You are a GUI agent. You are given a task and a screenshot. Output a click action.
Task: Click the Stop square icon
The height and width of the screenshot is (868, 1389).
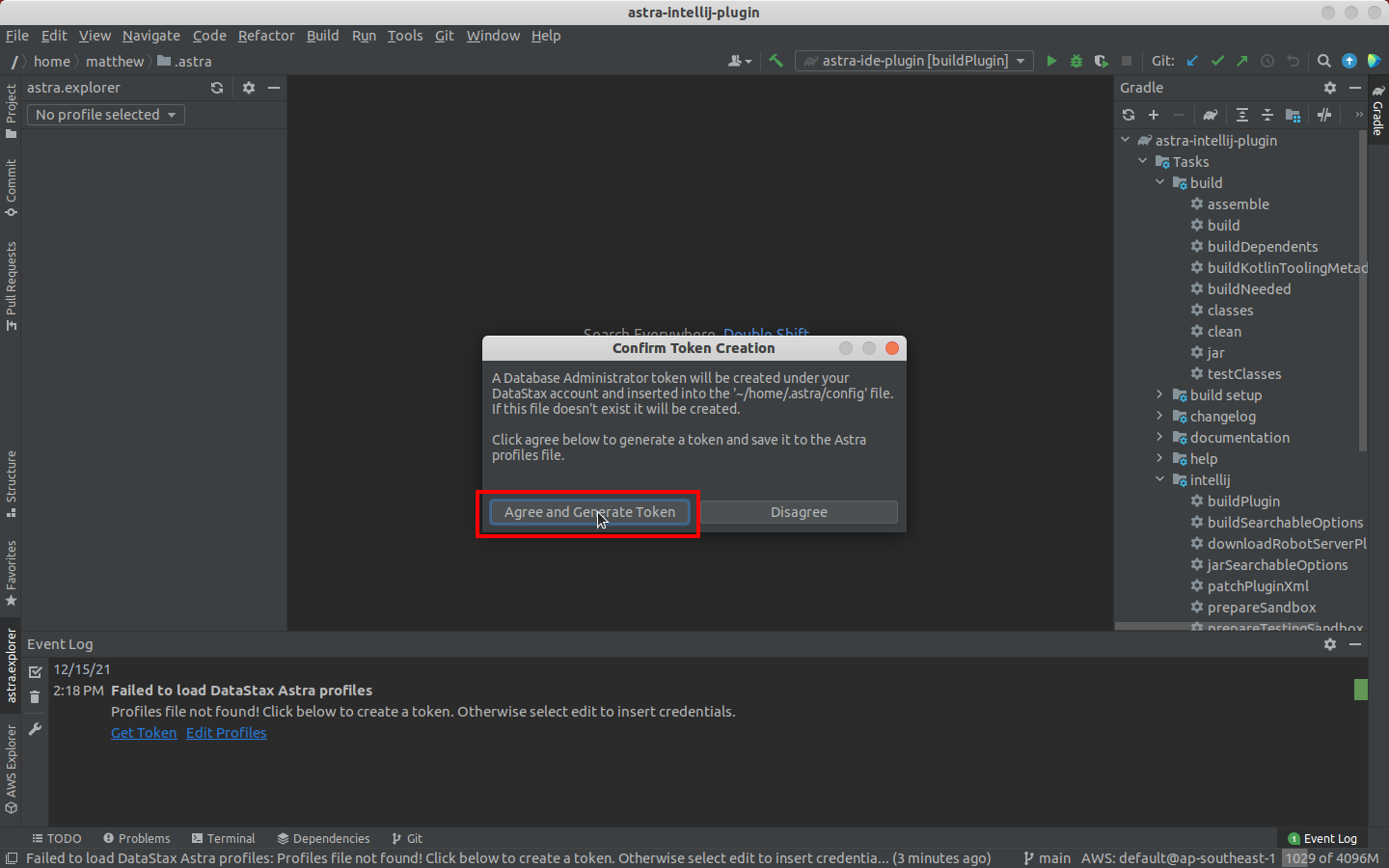[x=1126, y=61]
